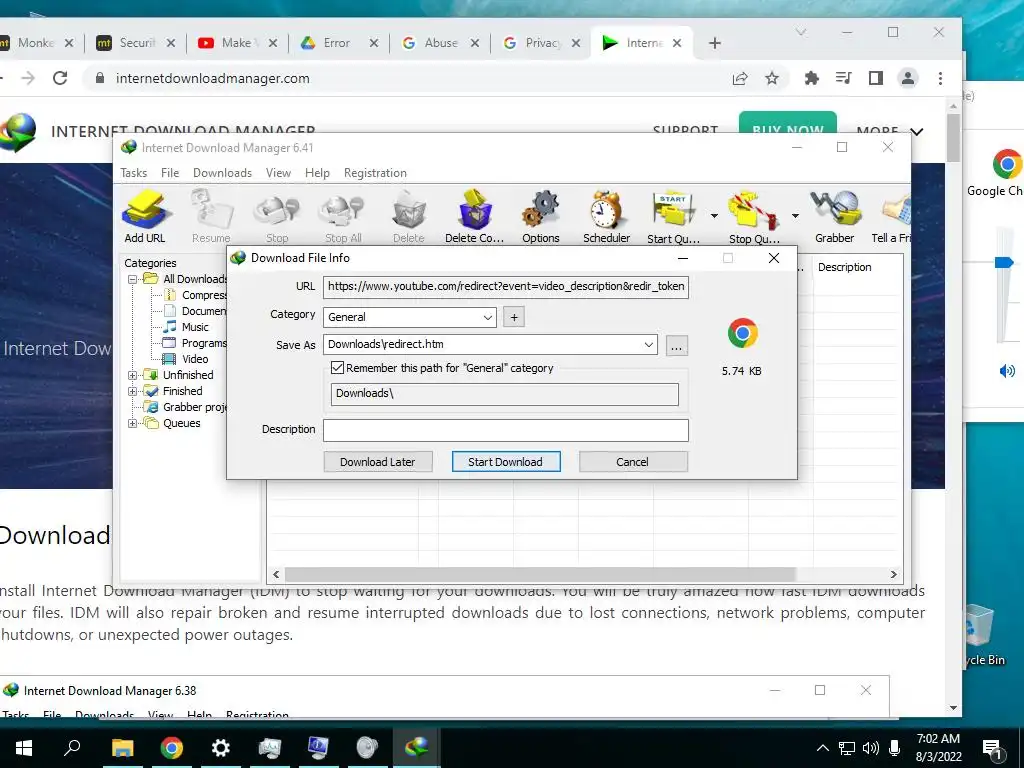Click the Resume toolbar icon
This screenshot has height=768, width=1024.
[x=211, y=216]
